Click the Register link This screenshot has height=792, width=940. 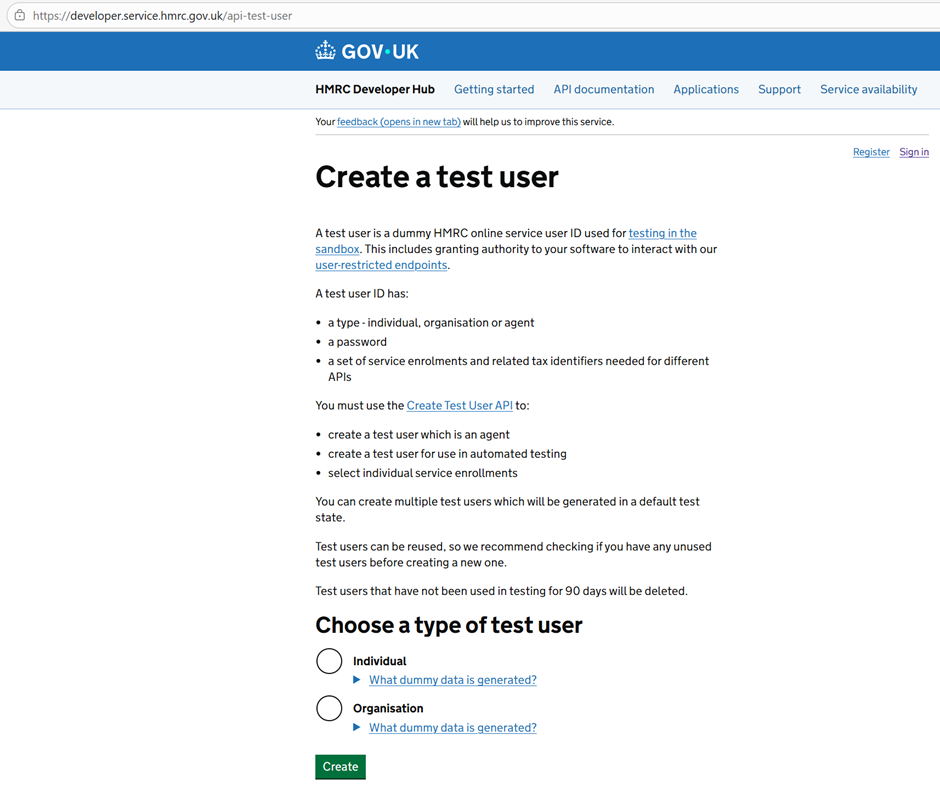871,152
